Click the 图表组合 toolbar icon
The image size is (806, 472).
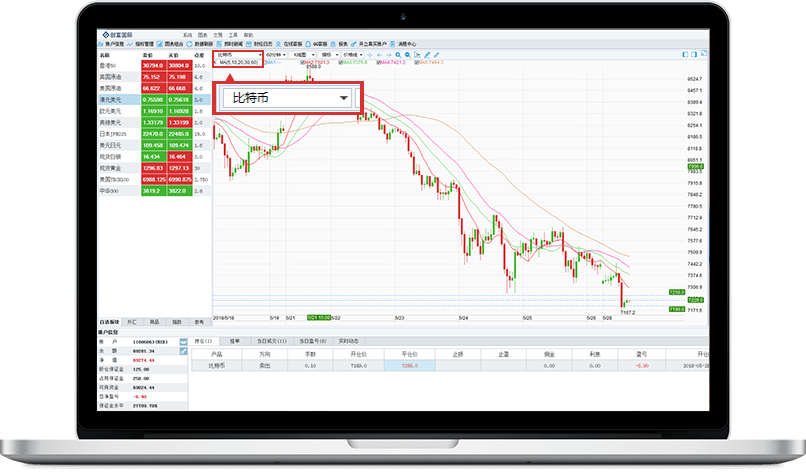tap(168, 44)
